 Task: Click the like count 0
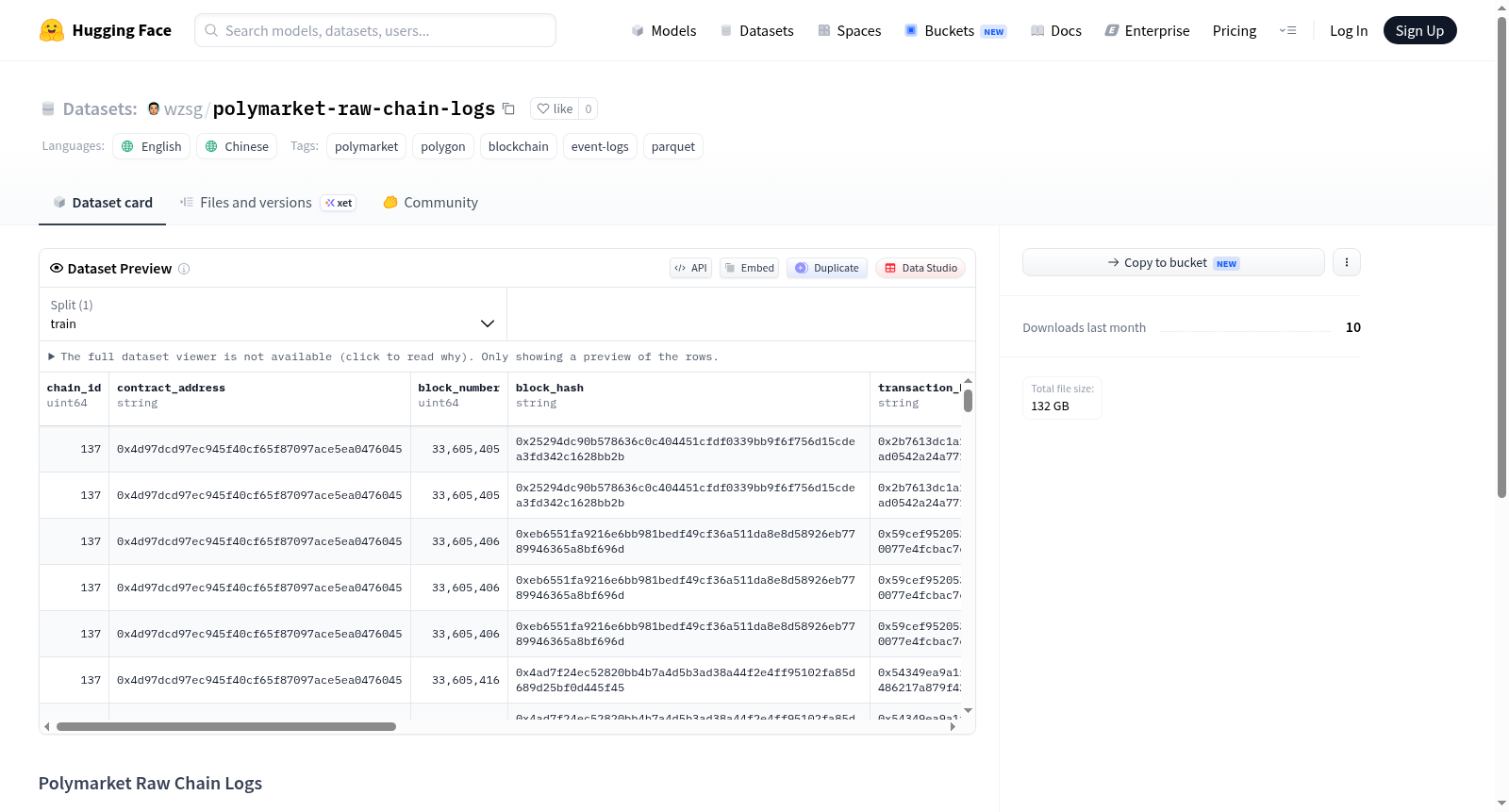click(x=589, y=108)
